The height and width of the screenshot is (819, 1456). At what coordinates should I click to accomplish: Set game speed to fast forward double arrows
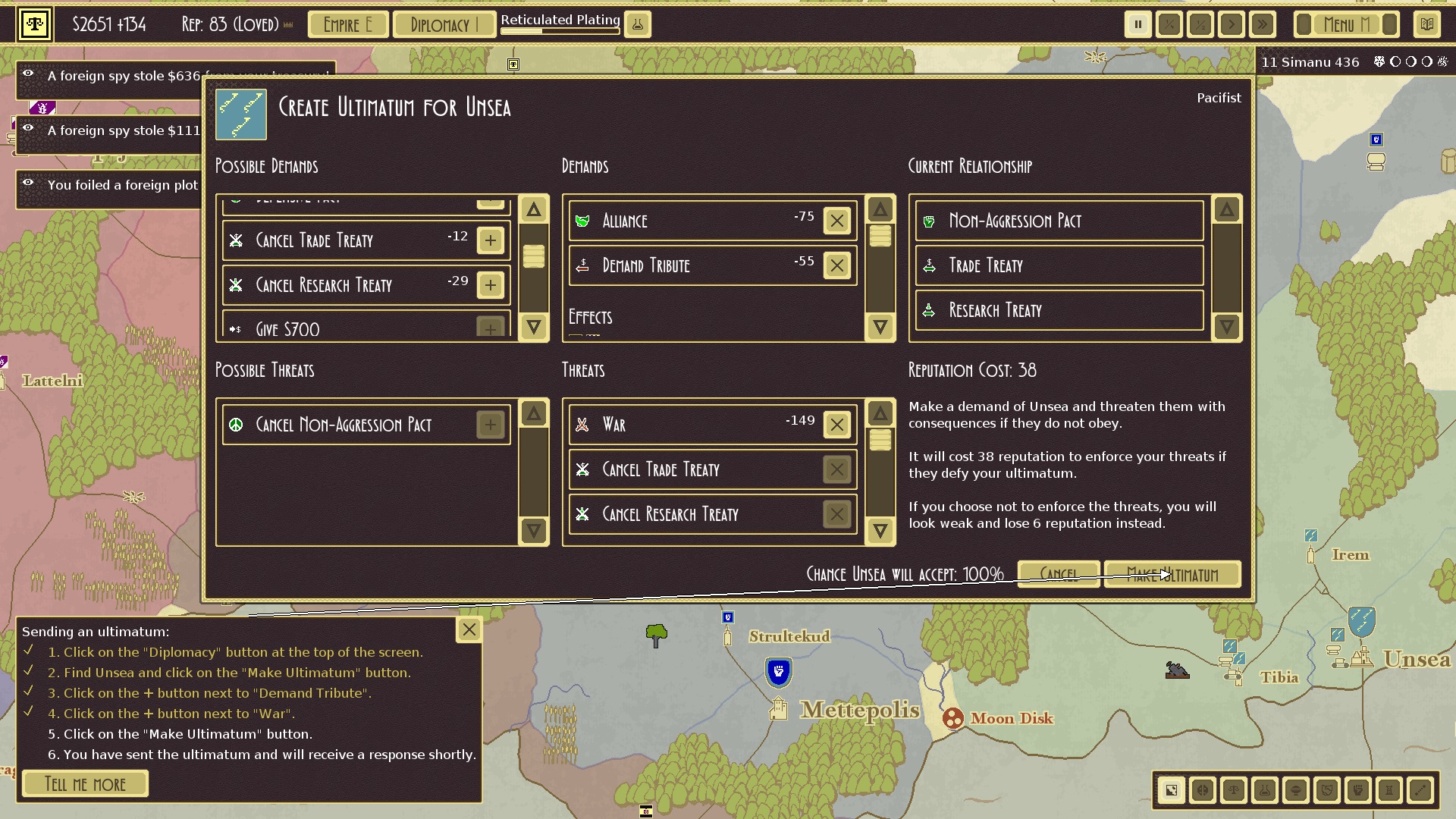tap(1262, 24)
